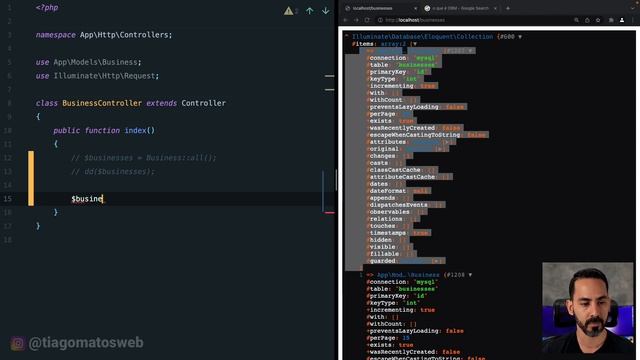
Task: Click 'use App\Models\Business;' import line
Action: [89, 62]
